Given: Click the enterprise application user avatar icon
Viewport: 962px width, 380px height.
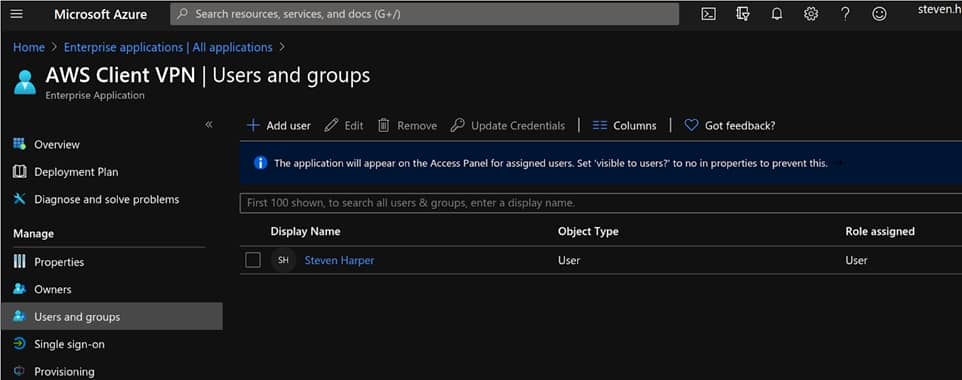Looking at the screenshot, I should click(x=25, y=82).
